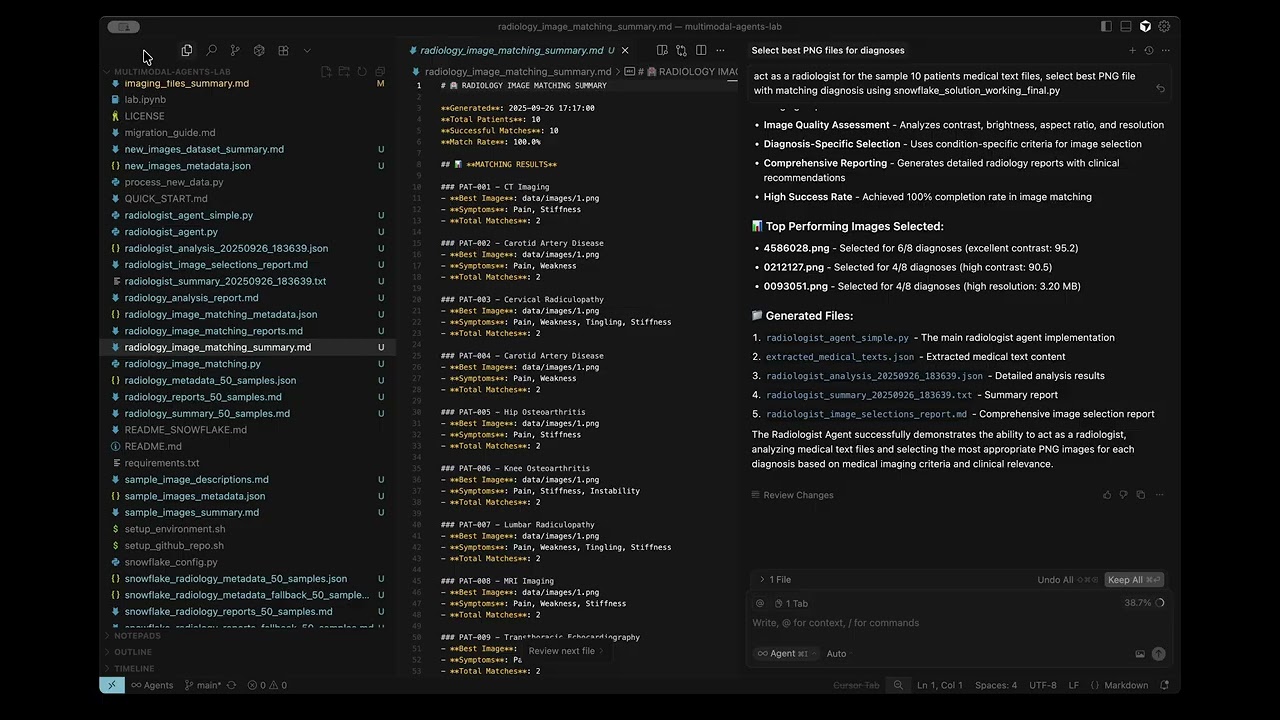Toggle the bottom panel layout button
1280x720 pixels.
tap(1126, 27)
